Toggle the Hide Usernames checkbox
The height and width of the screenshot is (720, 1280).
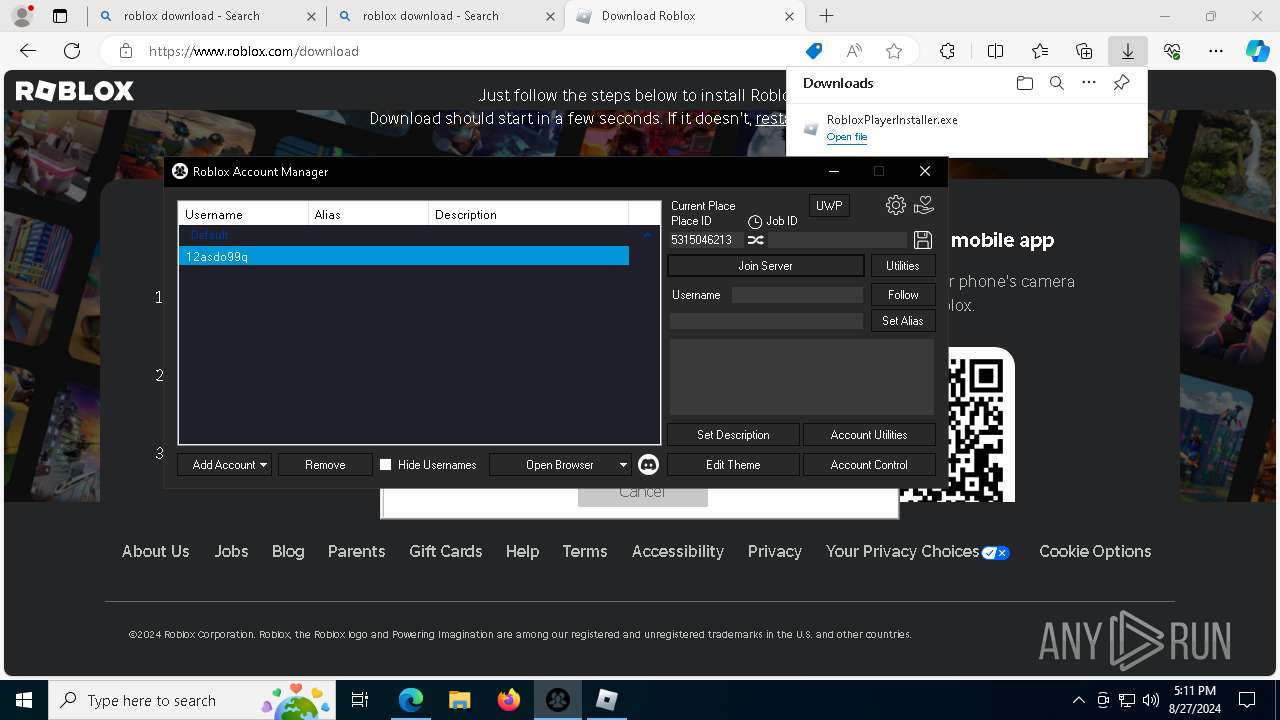[385, 465]
